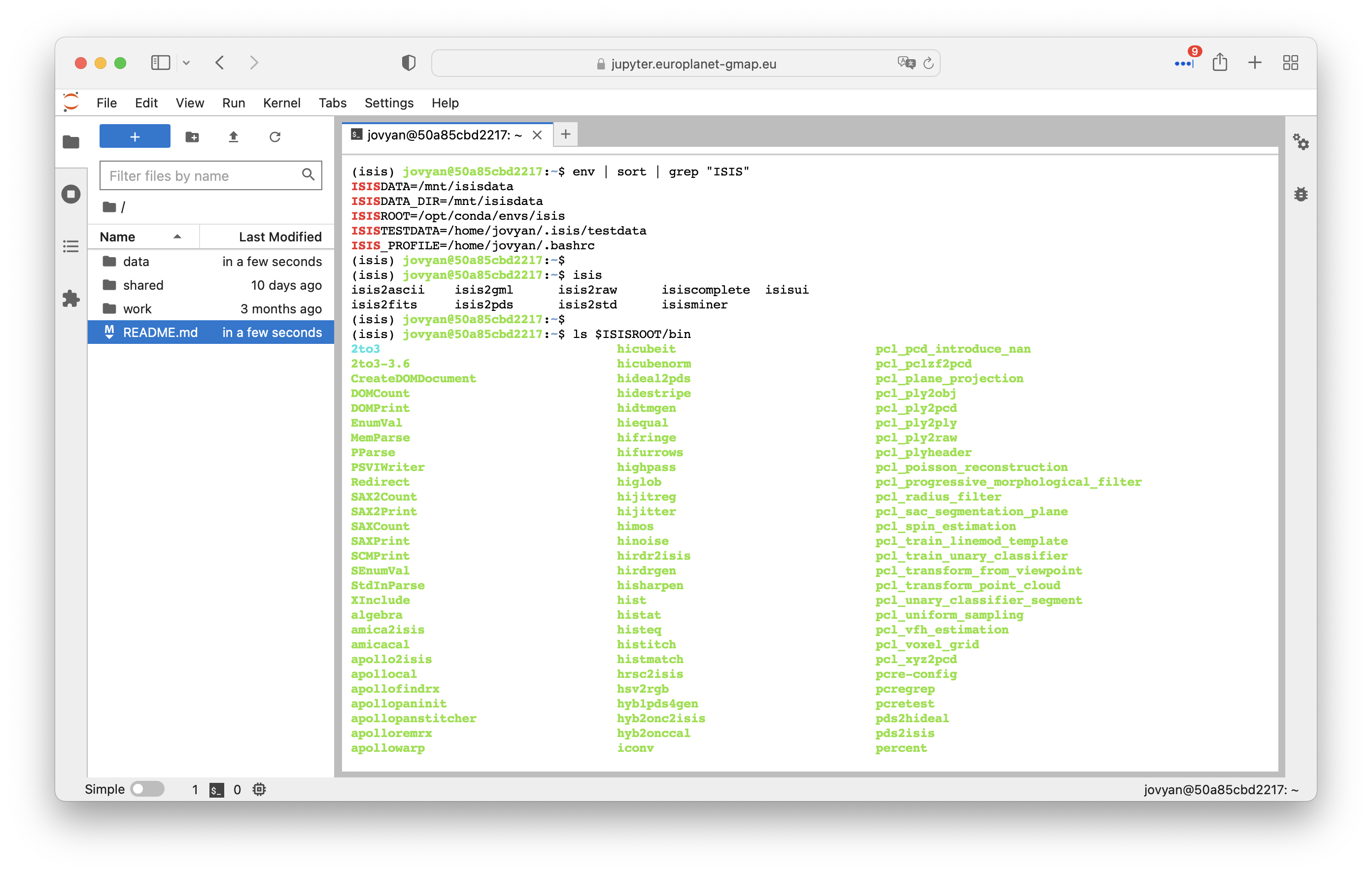
Task: Click the New Folder icon
Action: pyautogui.click(x=192, y=137)
